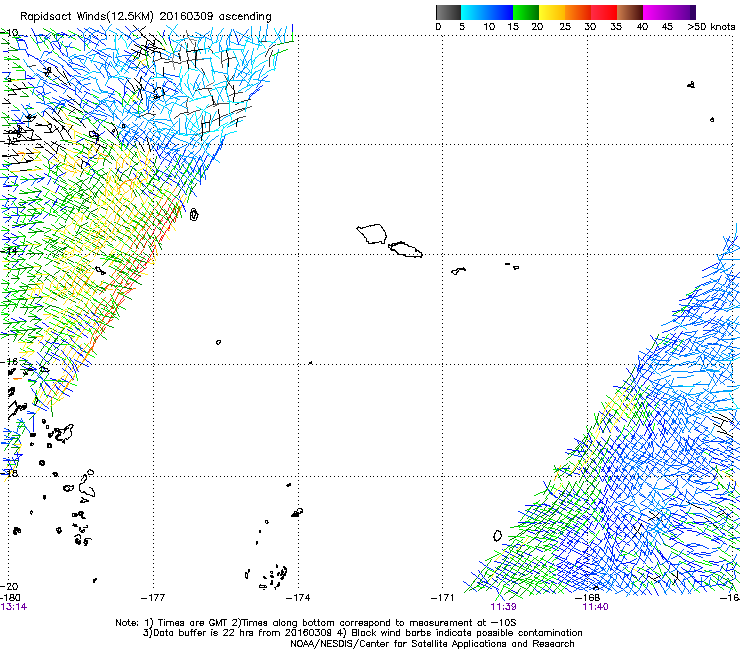Click the "30" legend scale label

click(590, 26)
